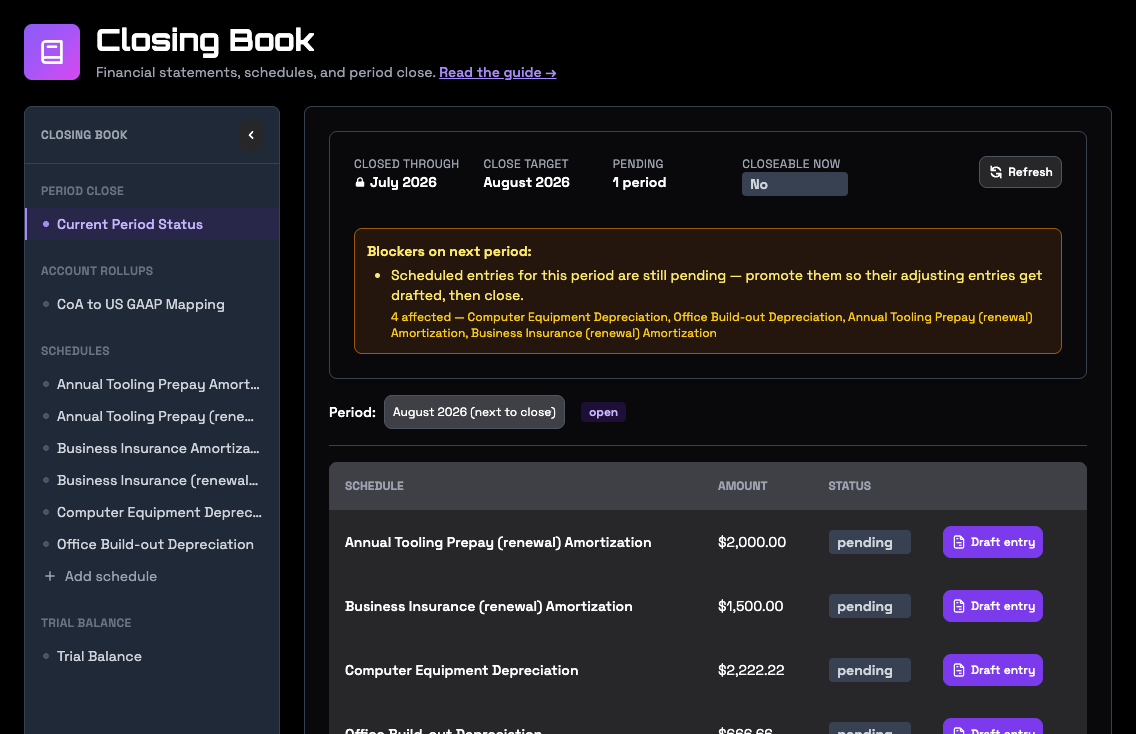Image resolution: width=1136 pixels, height=734 pixels.
Task: Click the $2,000.00 amount
Action: (x=751, y=542)
